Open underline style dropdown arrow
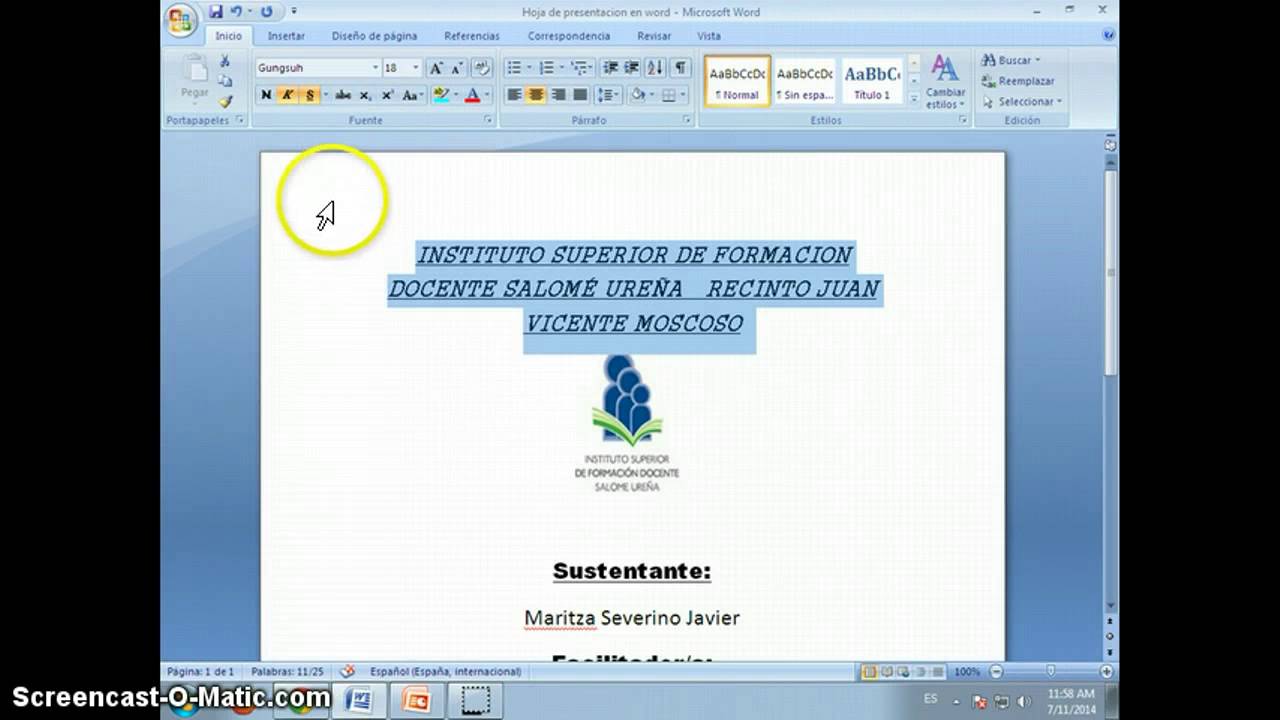The width and height of the screenshot is (1280, 720). [x=324, y=95]
